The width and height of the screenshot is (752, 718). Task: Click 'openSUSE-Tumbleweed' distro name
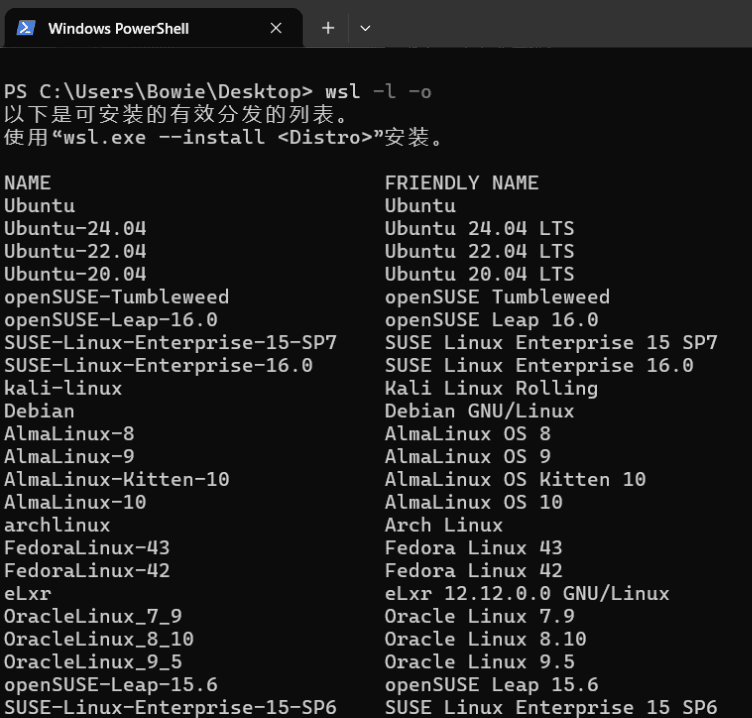(x=117, y=297)
